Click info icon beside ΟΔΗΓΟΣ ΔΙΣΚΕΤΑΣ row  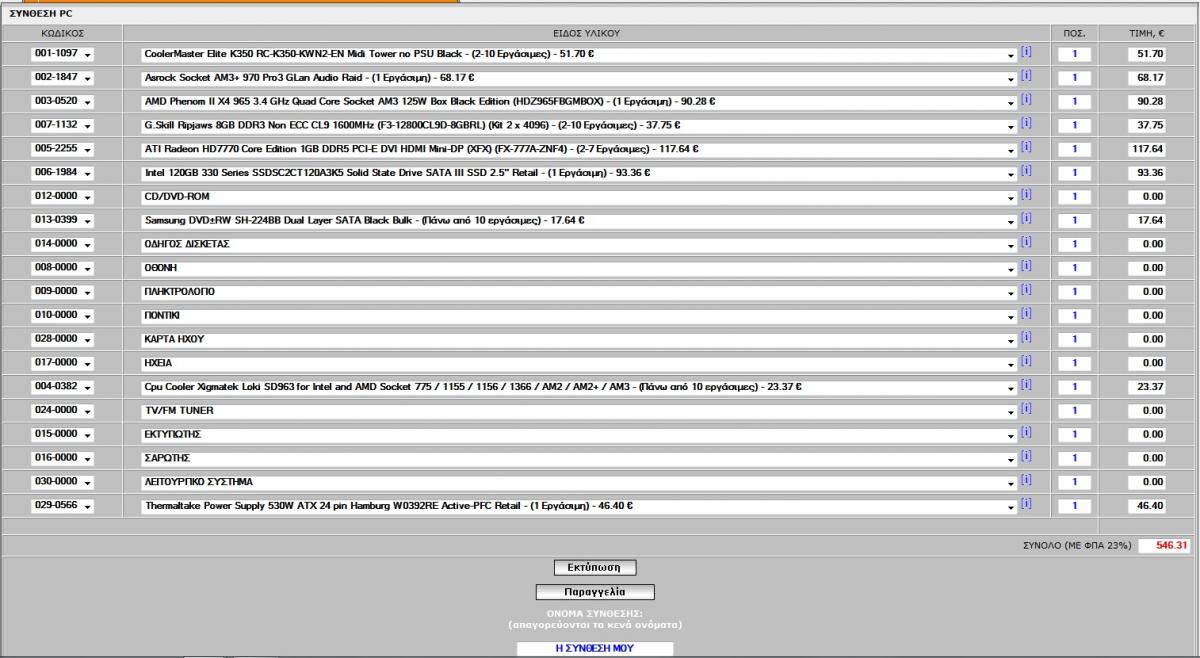point(1026,243)
